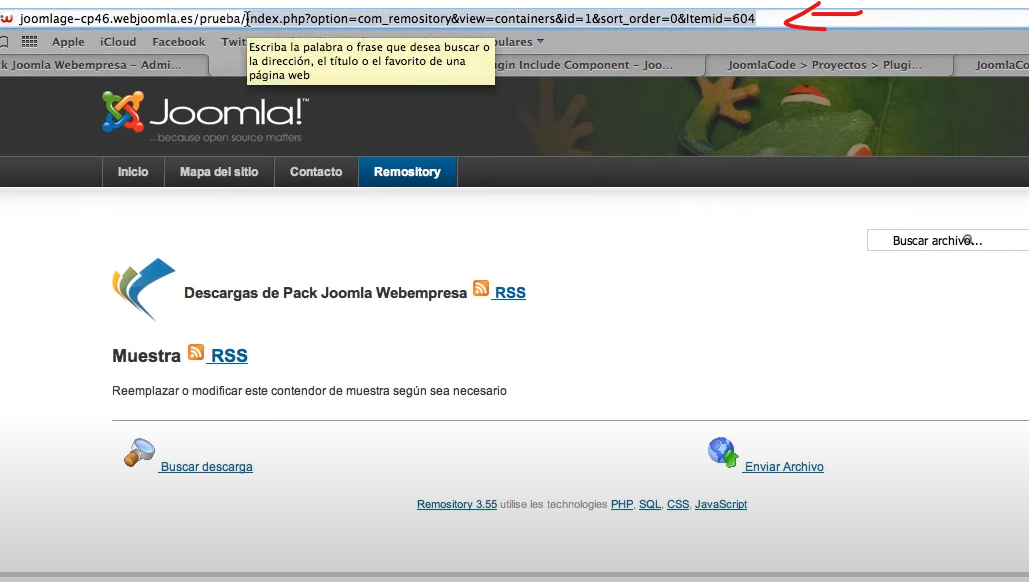Open the Buscar descarga link
1029x582 pixels.
pos(206,467)
